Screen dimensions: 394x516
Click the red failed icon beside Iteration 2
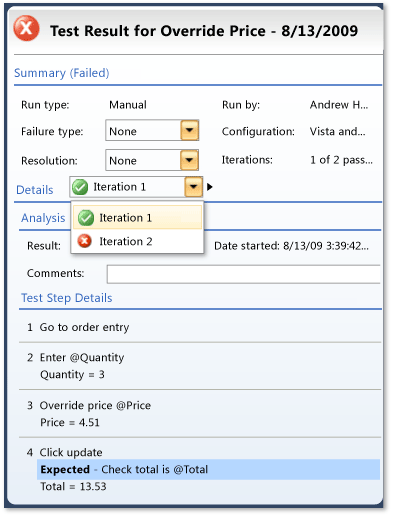(85, 241)
